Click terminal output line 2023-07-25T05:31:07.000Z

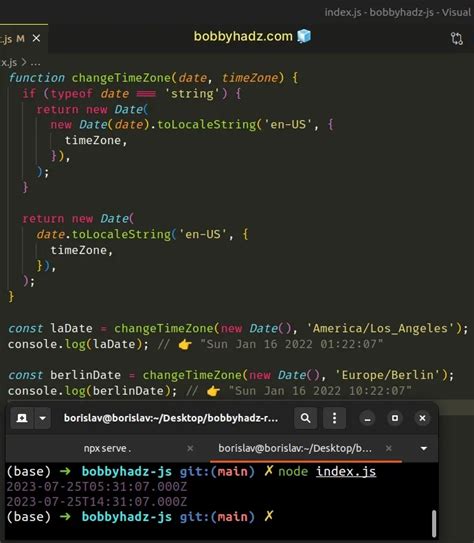click(97, 487)
